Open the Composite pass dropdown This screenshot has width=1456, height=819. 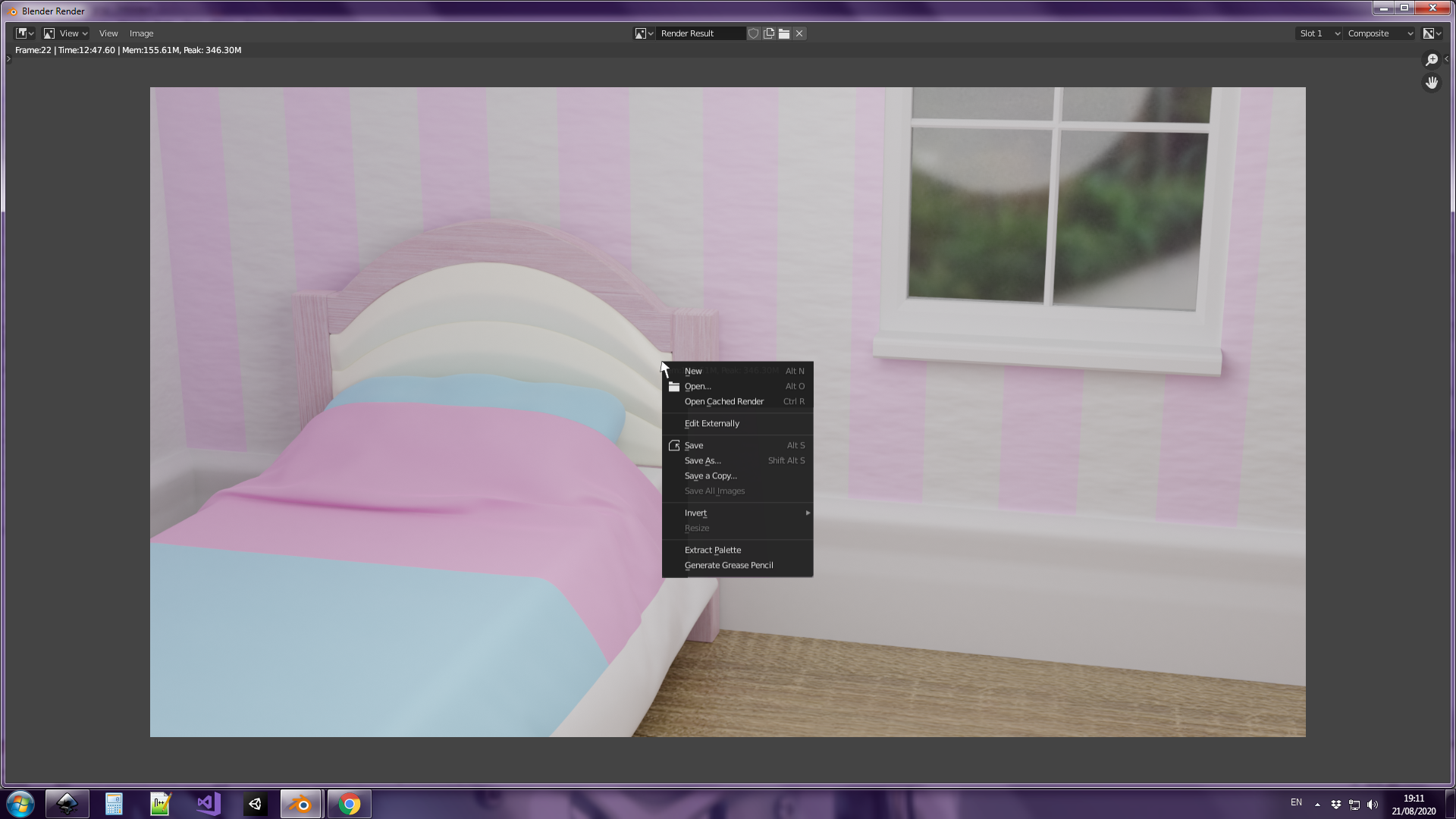point(1380,33)
